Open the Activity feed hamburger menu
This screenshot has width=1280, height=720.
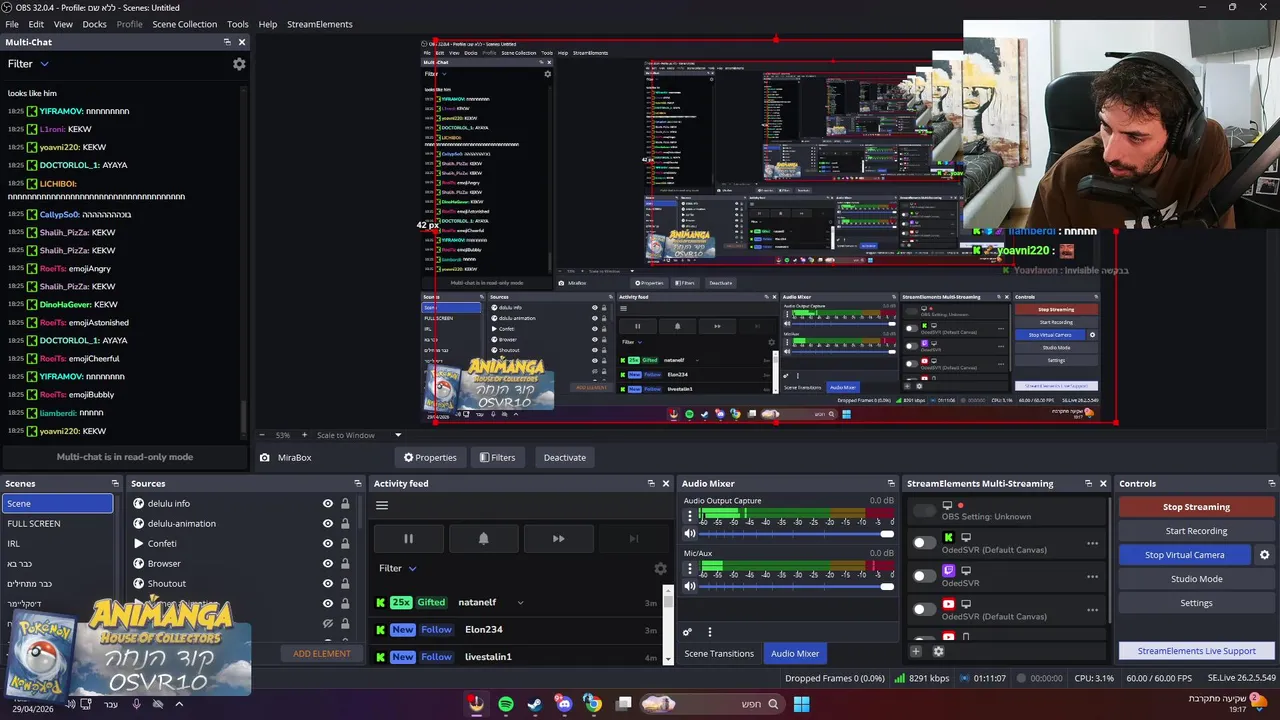point(382,505)
